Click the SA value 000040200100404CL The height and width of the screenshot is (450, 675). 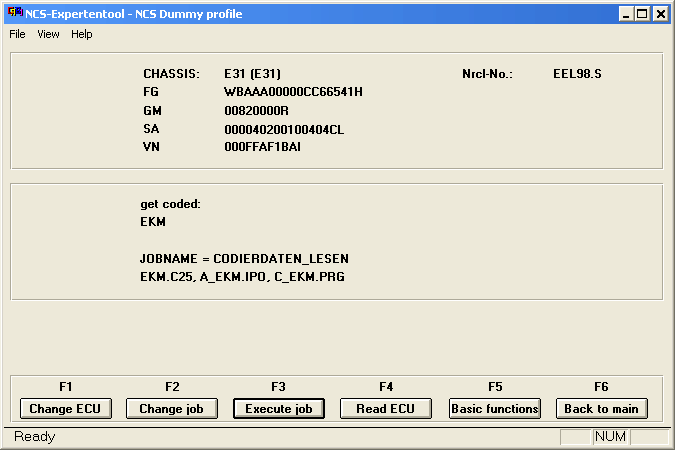284,129
